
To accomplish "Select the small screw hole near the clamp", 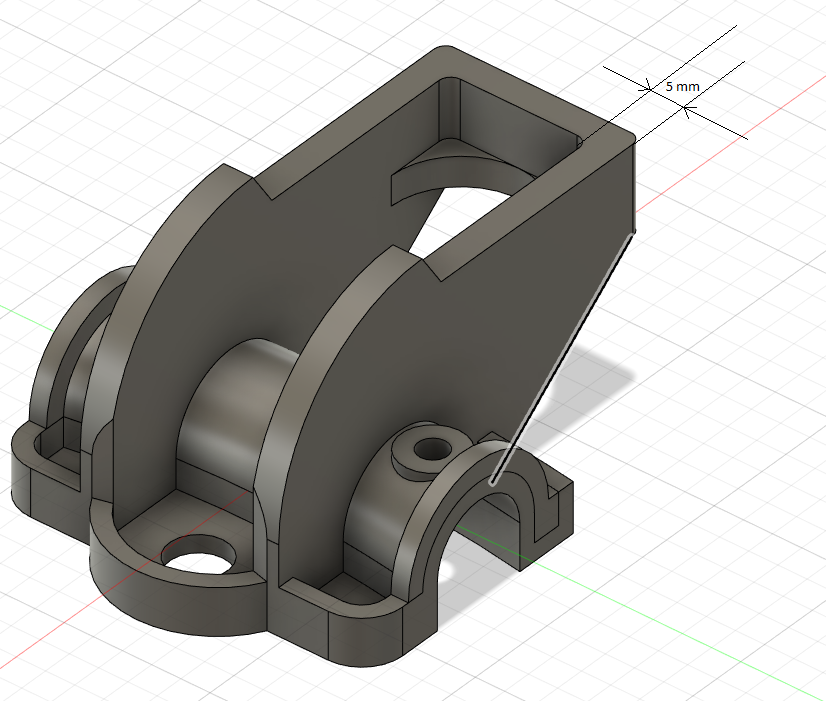I will [432, 449].
